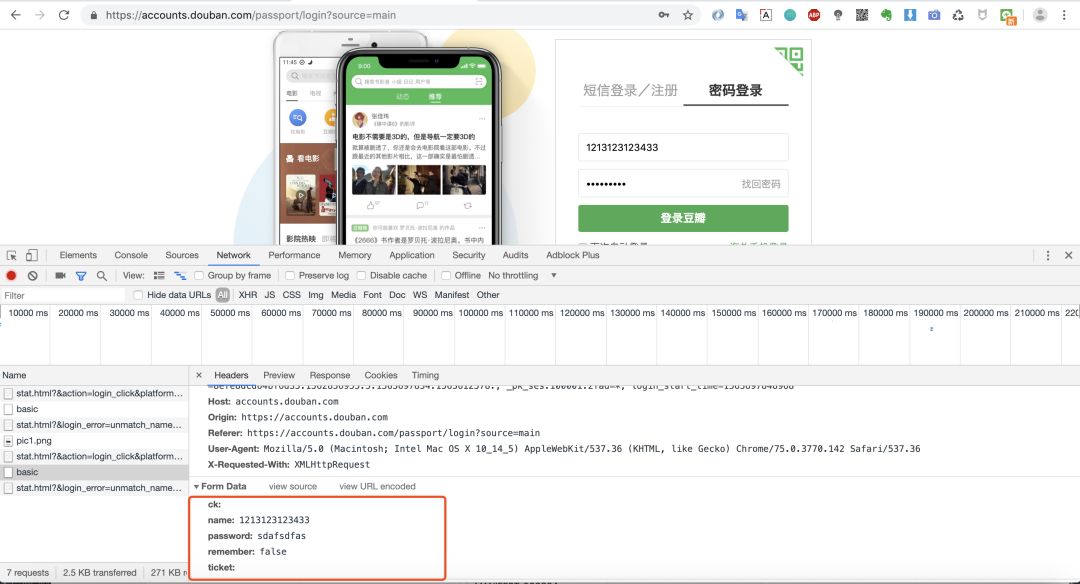This screenshot has height=584, width=1080.
Task: Open network search with the magnifier icon
Action: (101, 275)
